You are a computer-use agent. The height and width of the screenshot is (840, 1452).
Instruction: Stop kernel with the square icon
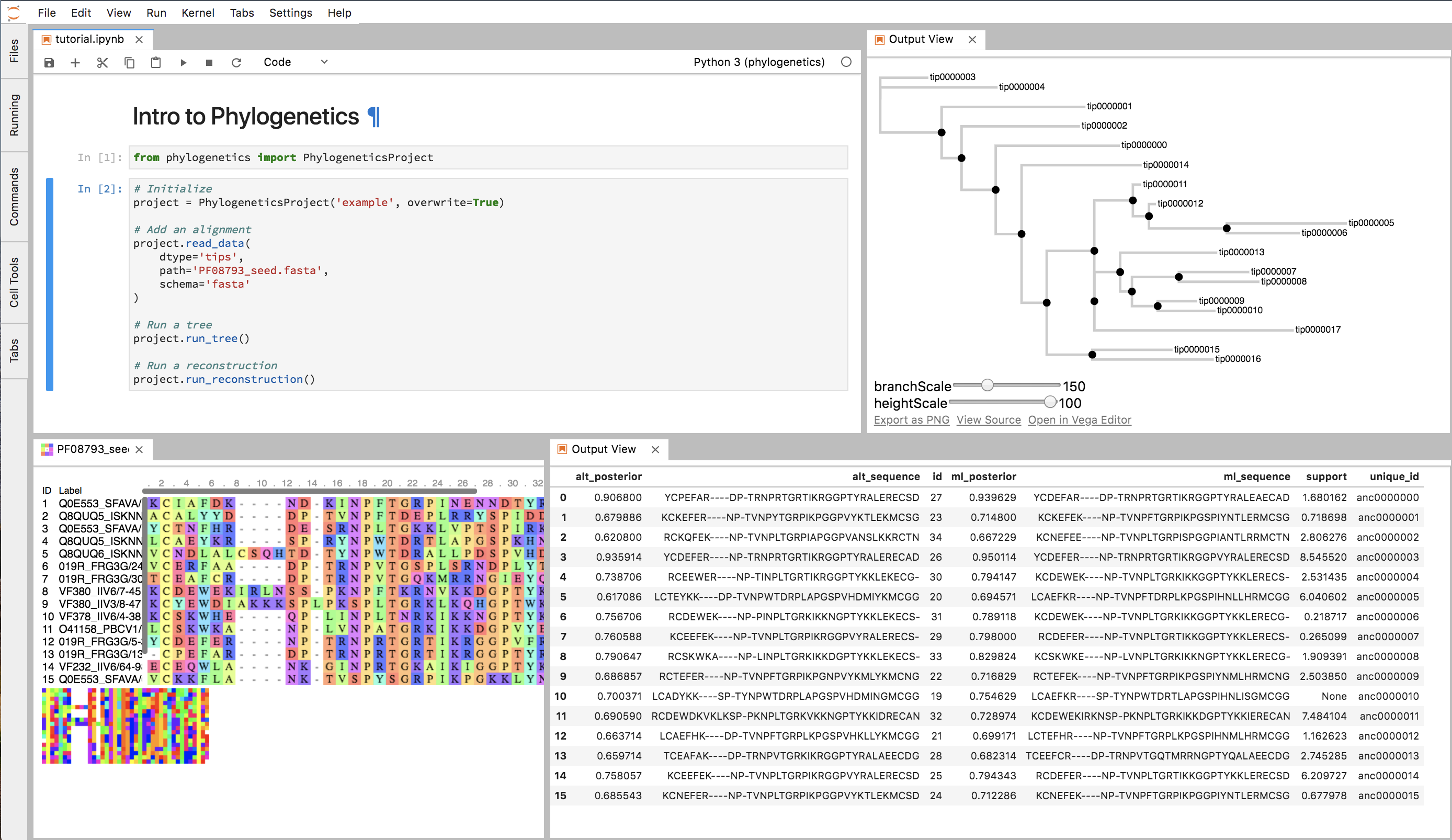[x=209, y=62]
